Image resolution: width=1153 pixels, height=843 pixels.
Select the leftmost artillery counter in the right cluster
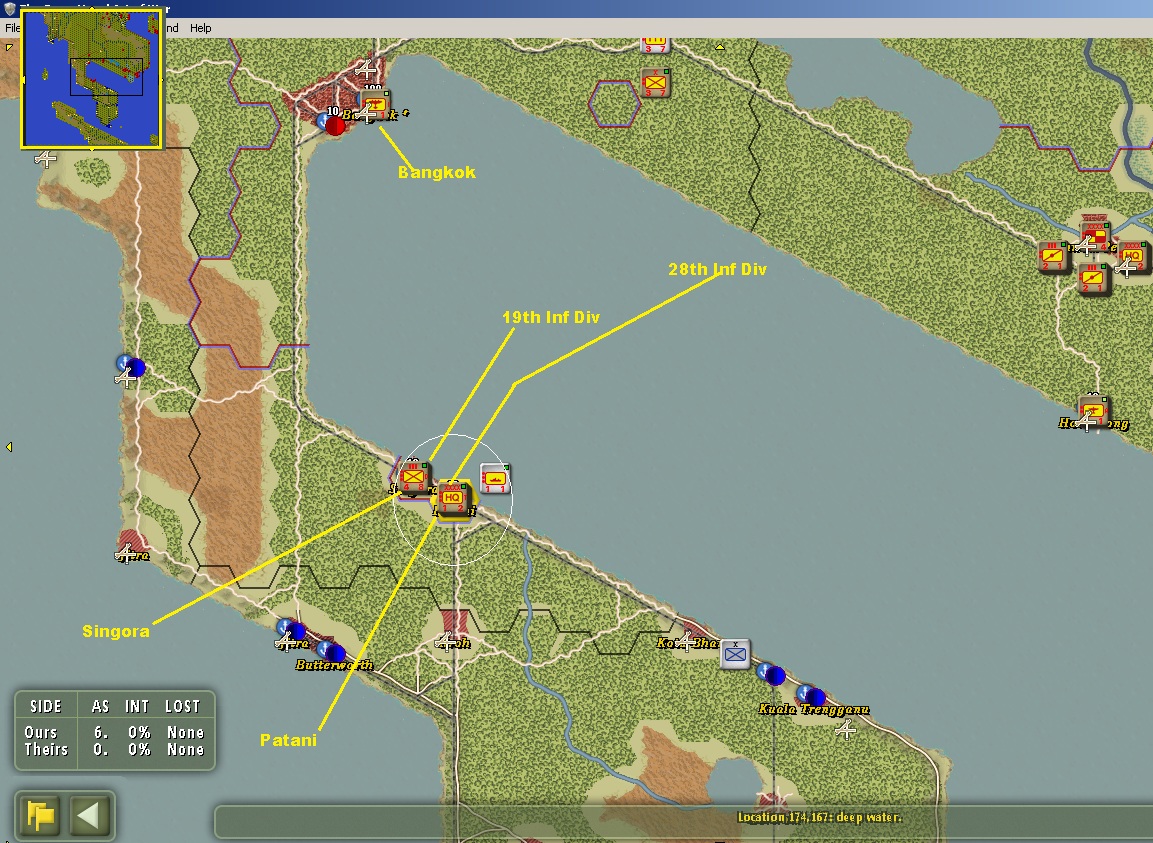coord(1053,257)
